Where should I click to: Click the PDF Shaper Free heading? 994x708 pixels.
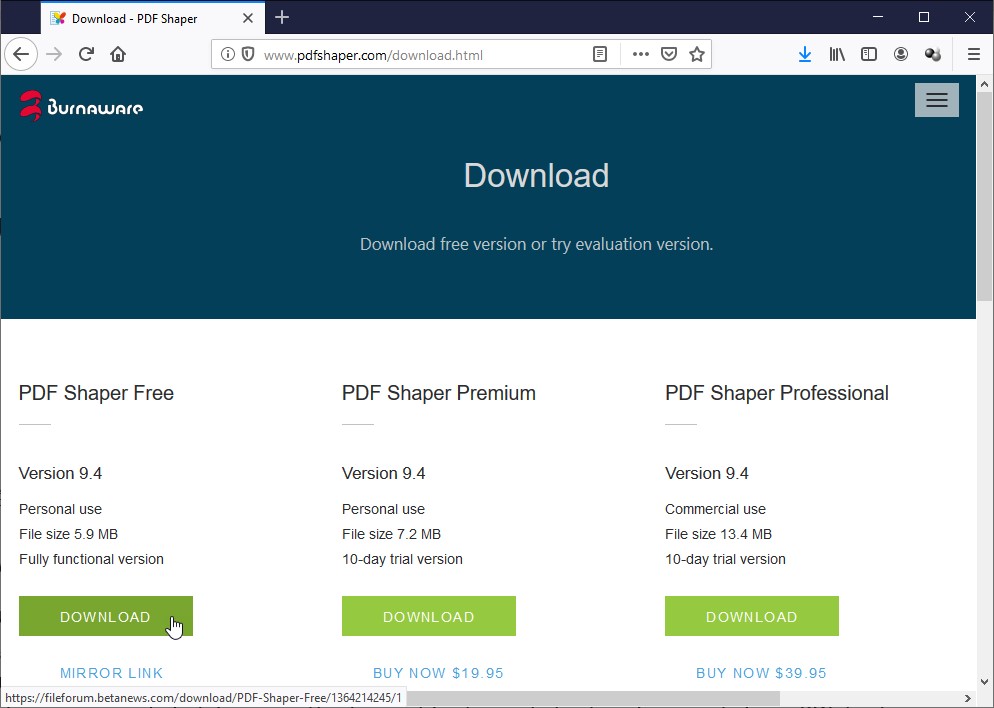96,393
